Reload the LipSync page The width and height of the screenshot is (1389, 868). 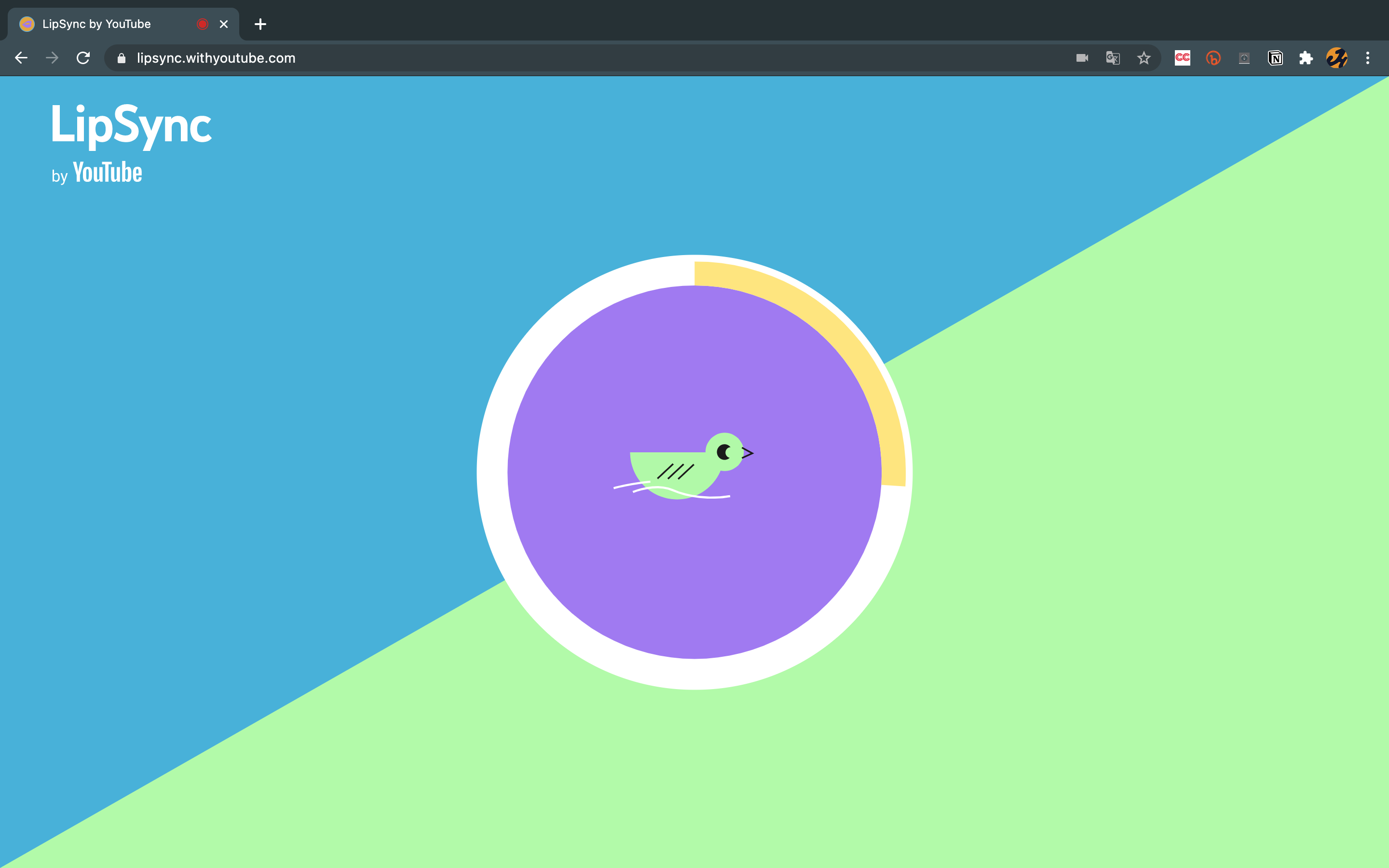tap(83, 58)
